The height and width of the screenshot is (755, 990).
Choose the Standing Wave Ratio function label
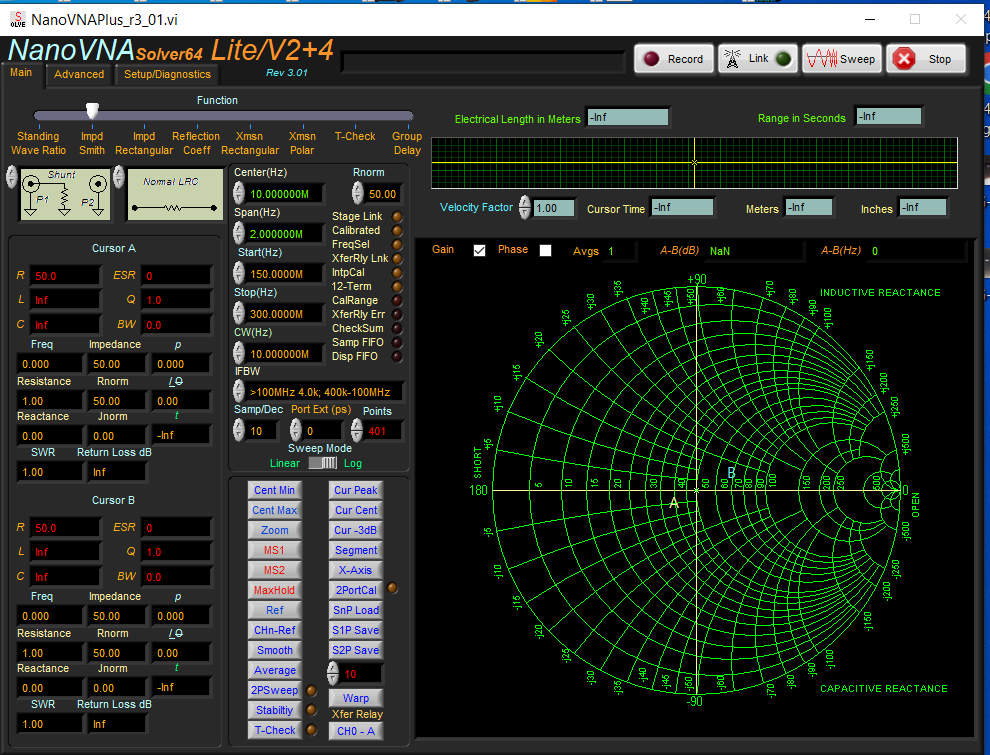coord(39,143)
